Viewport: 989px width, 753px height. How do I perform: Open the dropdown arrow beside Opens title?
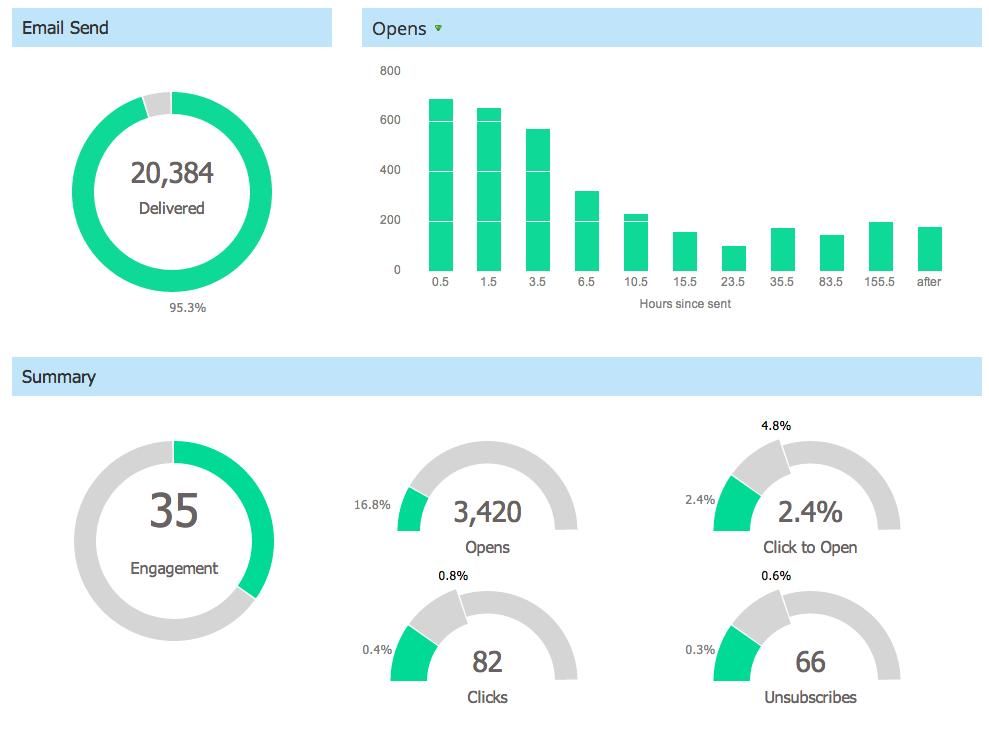(438, 28)
